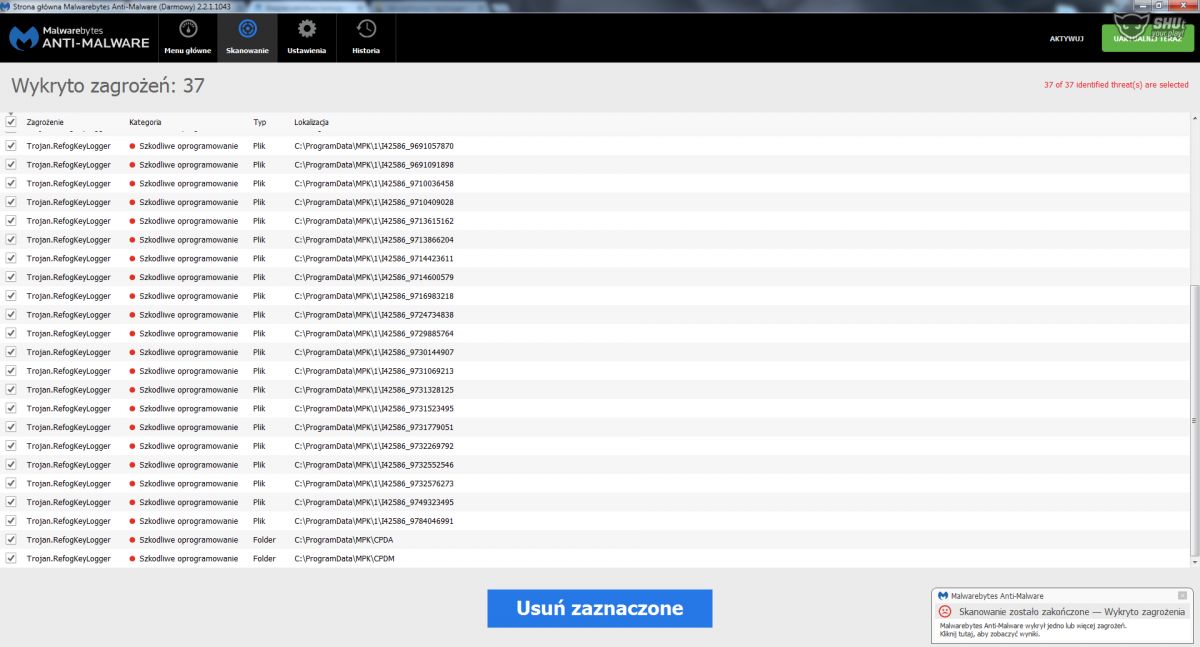Screen dimensions: 1200x647
Task: Select path C:\ProgramData\MPK\1\I42586_9732576273
Action: [374, 484]
